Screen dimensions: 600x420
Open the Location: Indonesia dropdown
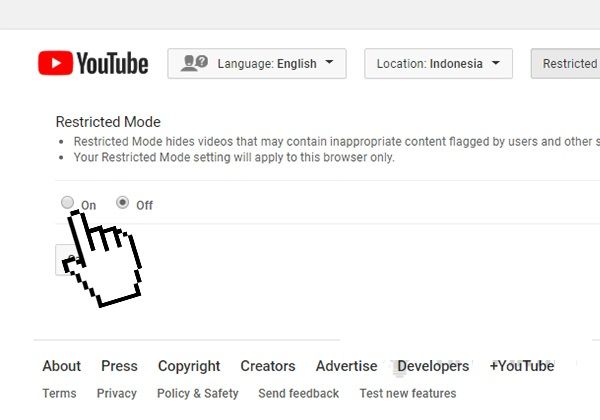(439, 63)
